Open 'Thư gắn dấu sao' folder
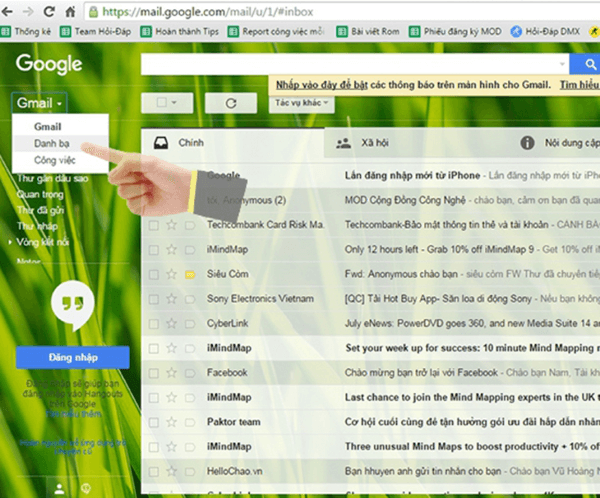600x498 pixels. coord(53,178)
